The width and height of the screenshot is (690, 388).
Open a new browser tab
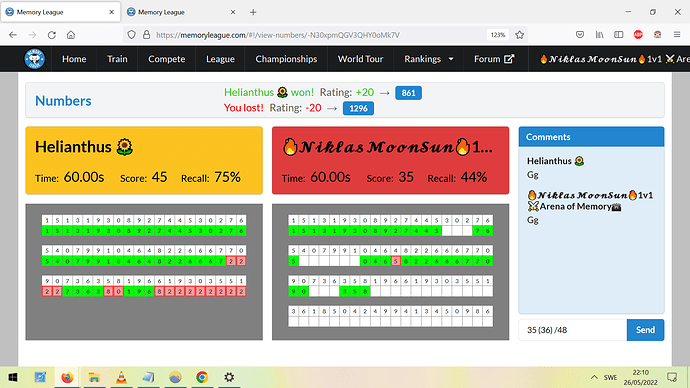(x=253, y=12)
